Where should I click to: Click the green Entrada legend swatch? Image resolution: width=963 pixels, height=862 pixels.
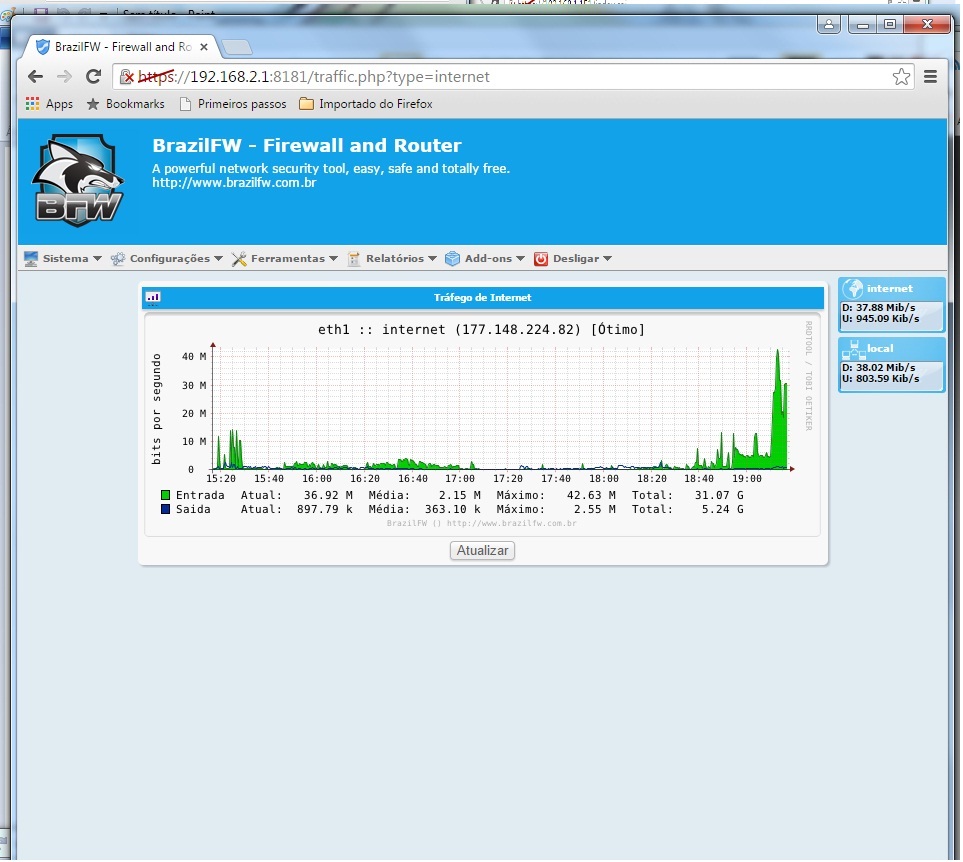tap(165, 495)
